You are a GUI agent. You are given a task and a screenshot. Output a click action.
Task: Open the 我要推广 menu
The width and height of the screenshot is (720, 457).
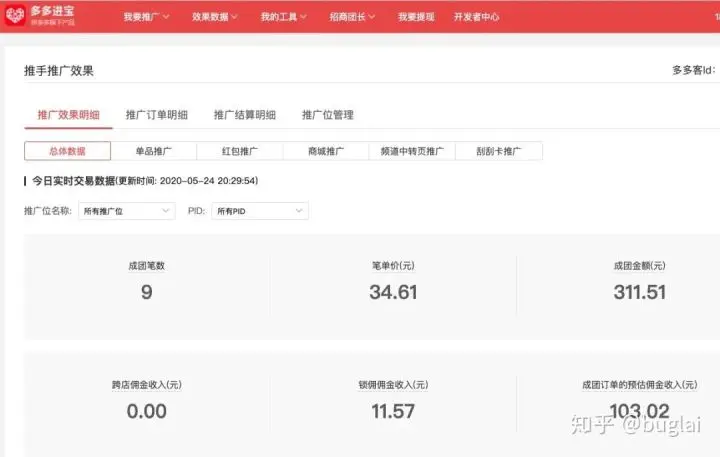[146, 17]
